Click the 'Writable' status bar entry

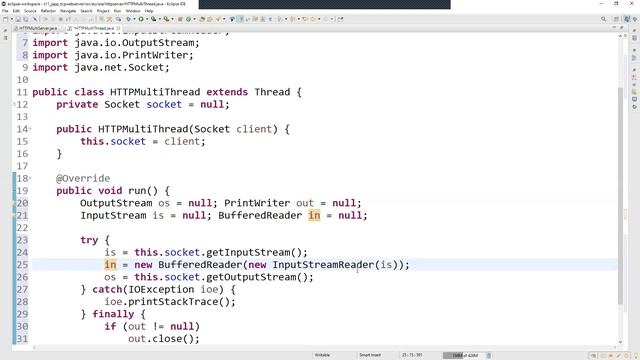click(x=322, y=355)
